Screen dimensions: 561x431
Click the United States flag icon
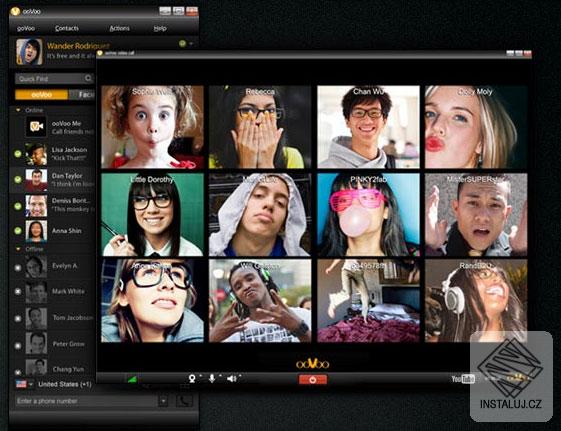(x=21, y=384)
